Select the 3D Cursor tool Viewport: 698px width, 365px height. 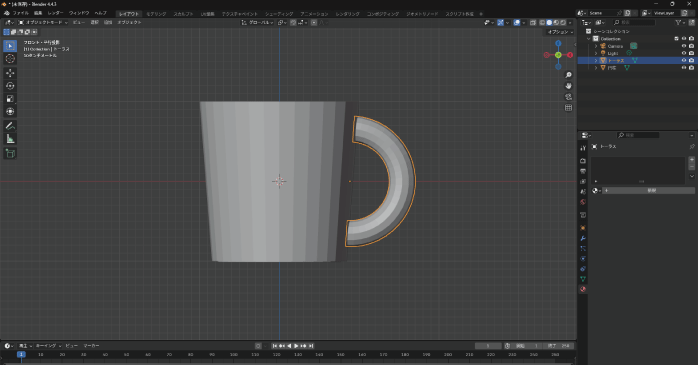[x=10, y=59]
